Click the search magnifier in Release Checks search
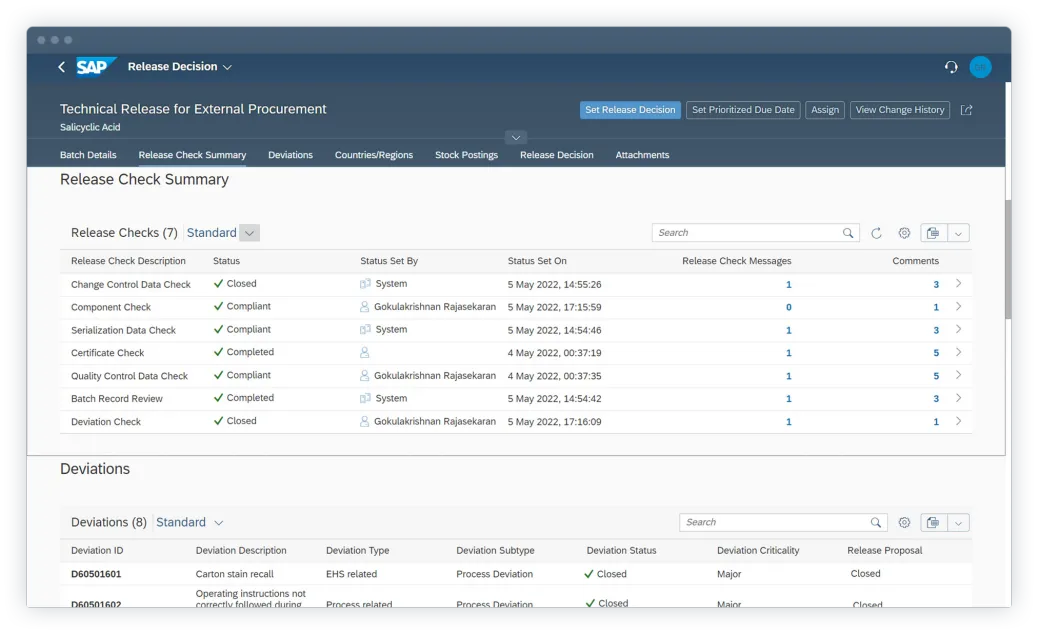 click(x=848, y=232)
